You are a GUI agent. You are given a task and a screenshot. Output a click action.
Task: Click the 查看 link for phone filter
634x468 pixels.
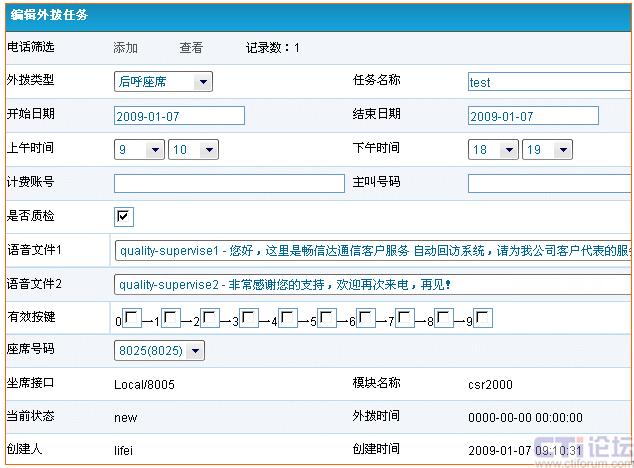pos(191,48)
